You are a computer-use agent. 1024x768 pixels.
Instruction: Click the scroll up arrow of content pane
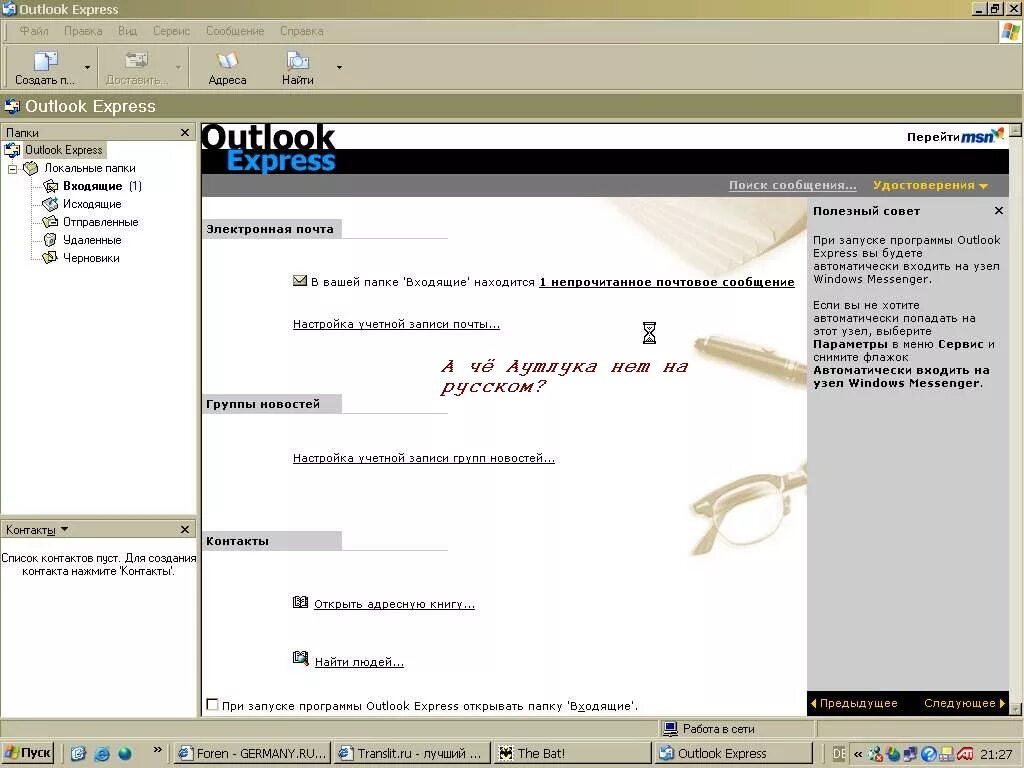[x=1016, y=130]
